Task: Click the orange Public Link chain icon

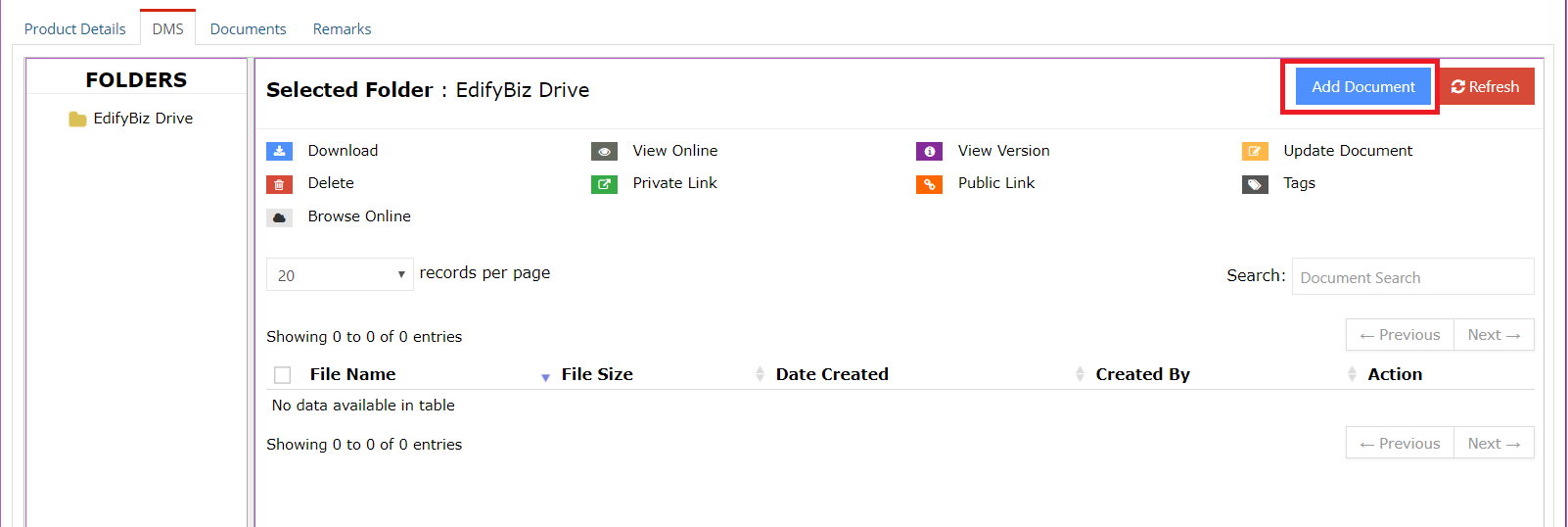Action: (929, 184)
